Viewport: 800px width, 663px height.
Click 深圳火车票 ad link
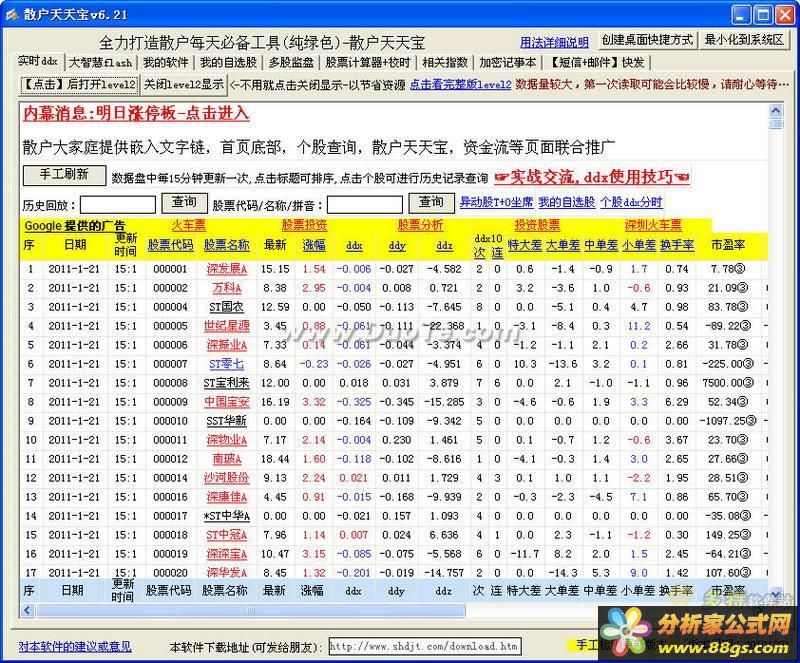click(653, 225)
